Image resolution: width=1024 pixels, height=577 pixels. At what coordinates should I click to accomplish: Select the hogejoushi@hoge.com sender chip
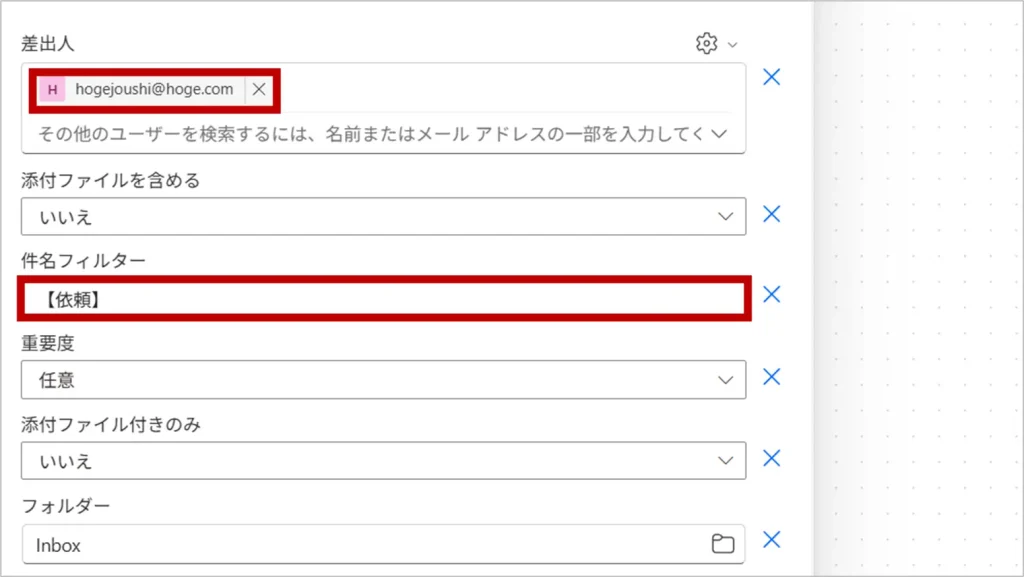coord(154,90)
